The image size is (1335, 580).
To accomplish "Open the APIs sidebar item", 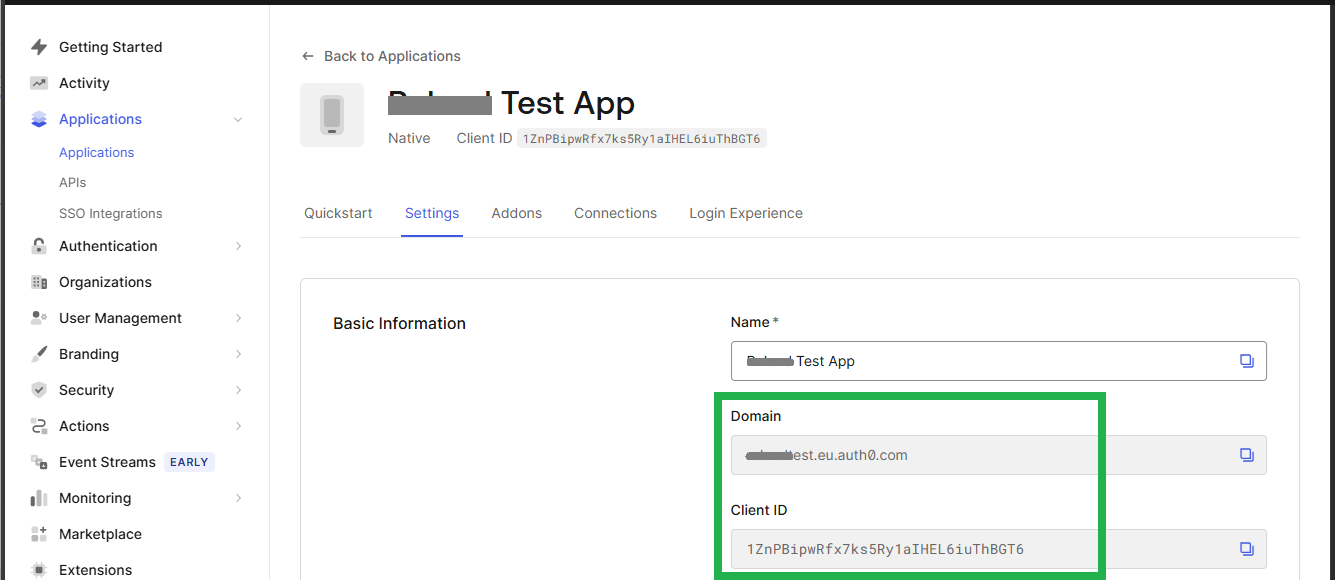I will (x=73, y=183).
